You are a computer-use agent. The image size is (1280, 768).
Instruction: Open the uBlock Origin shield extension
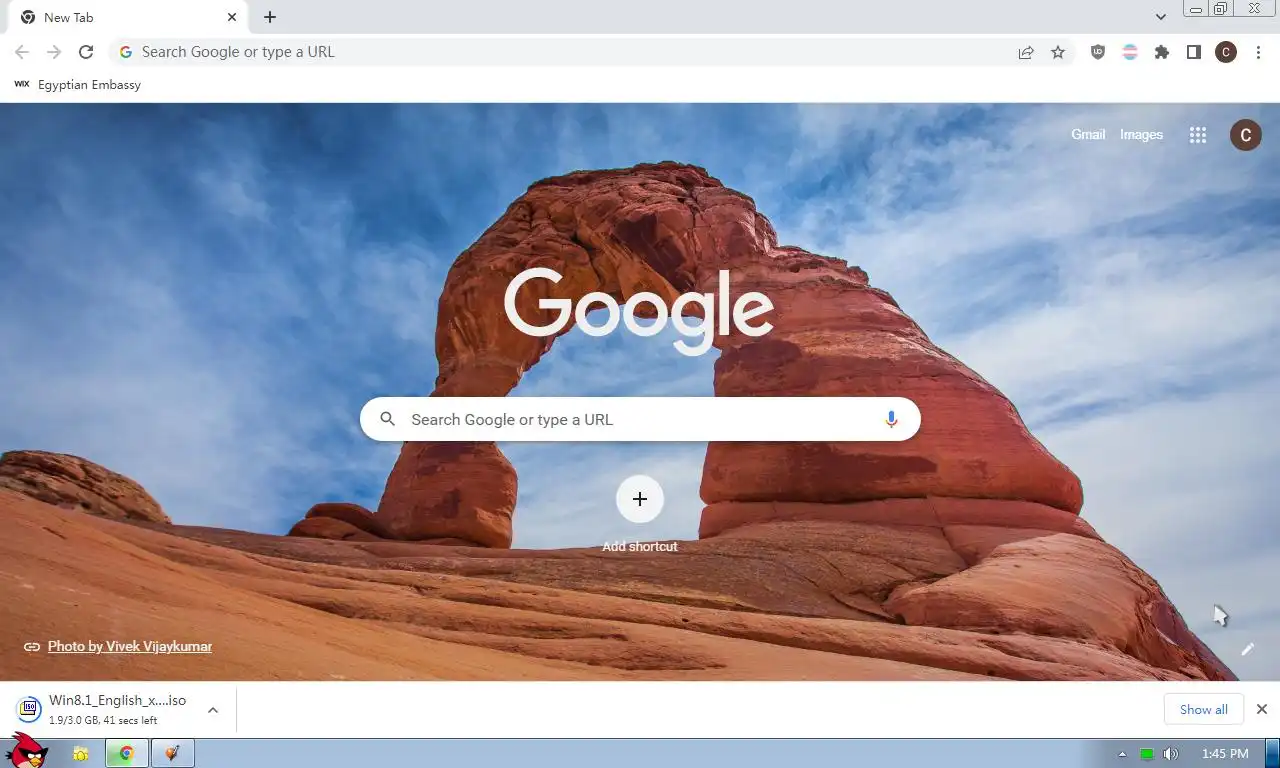(x=1098, y=52)
